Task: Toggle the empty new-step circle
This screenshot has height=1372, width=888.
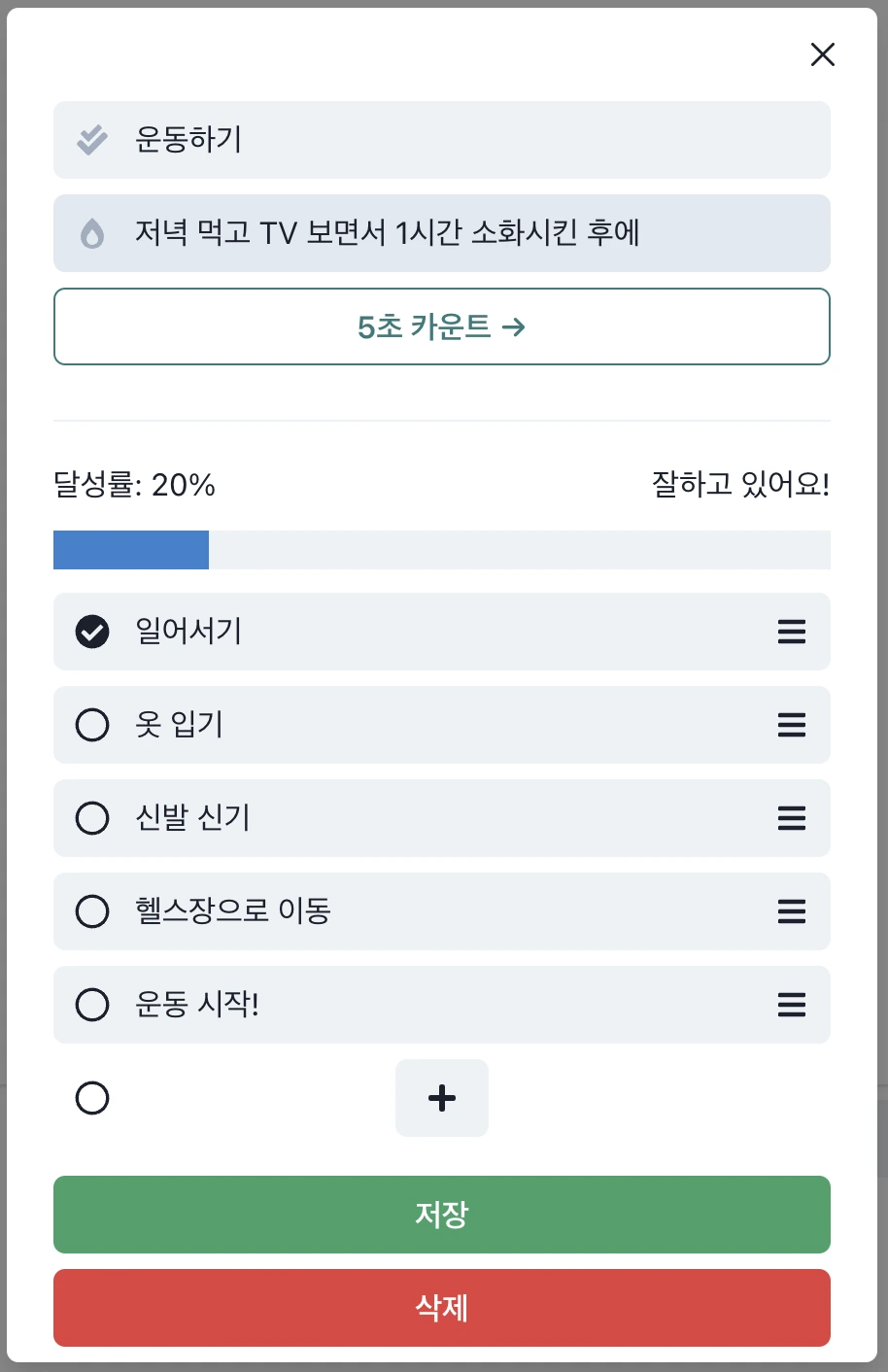Action: (92, 1098)
